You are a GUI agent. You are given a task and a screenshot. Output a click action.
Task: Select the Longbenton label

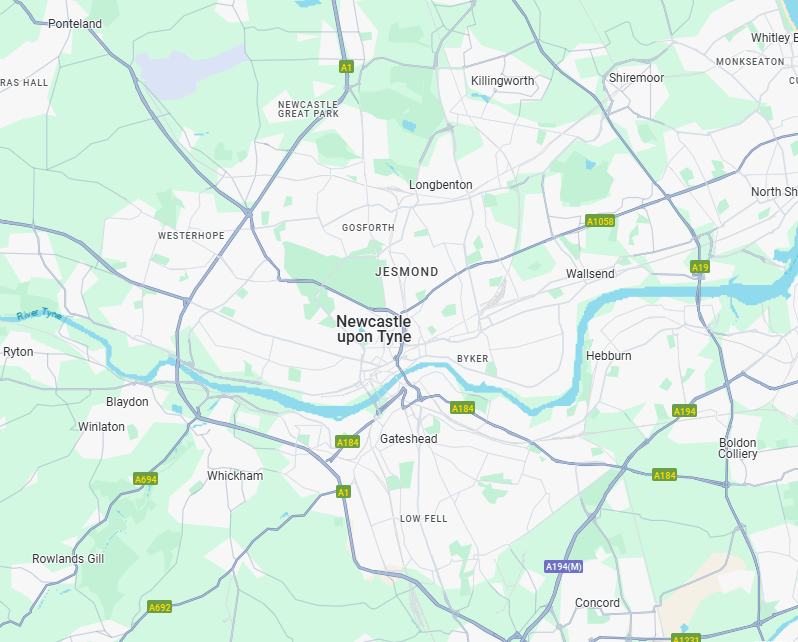coord(441,185)
